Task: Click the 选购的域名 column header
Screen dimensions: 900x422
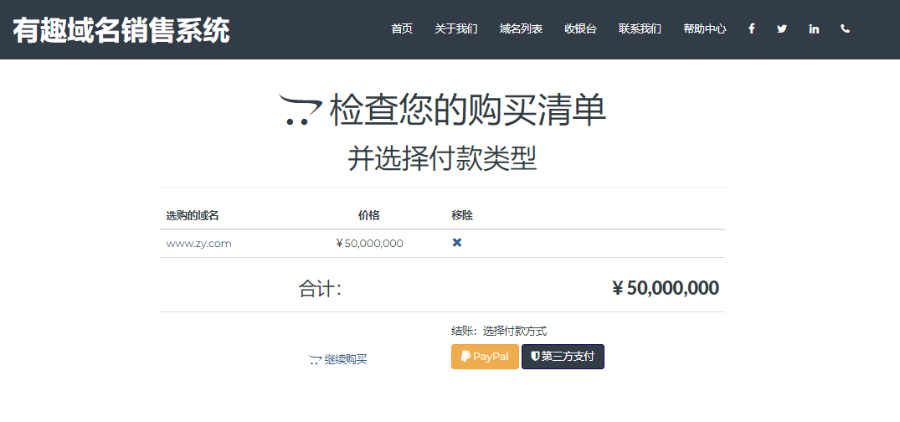Action: (192, 216)
